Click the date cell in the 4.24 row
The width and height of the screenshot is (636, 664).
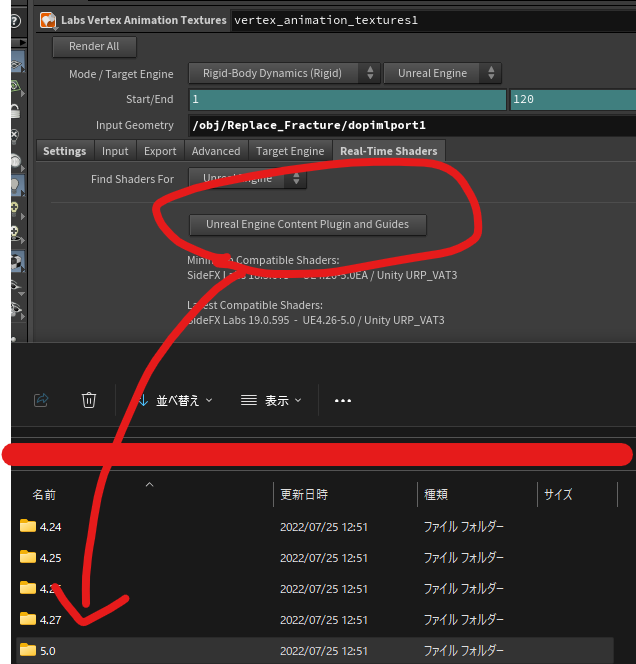tap(324, 527)
